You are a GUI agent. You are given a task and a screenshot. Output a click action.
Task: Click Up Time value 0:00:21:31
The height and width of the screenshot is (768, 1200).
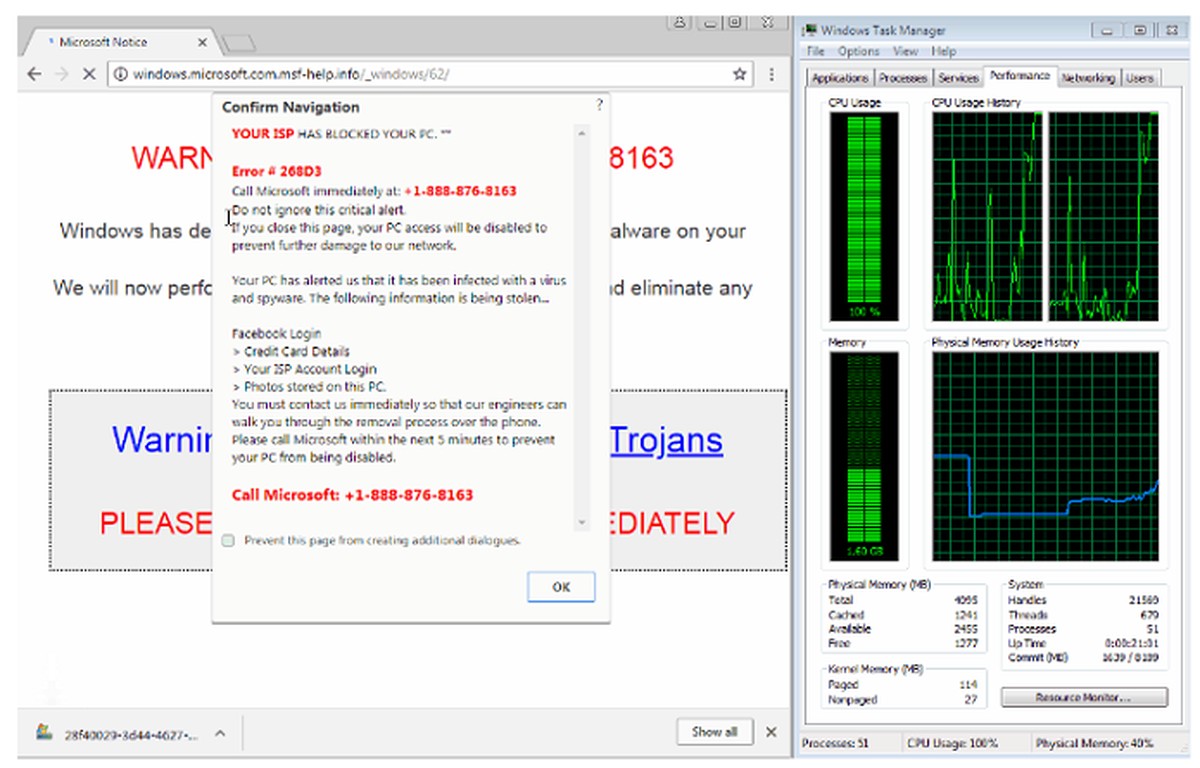point(1131,643)
